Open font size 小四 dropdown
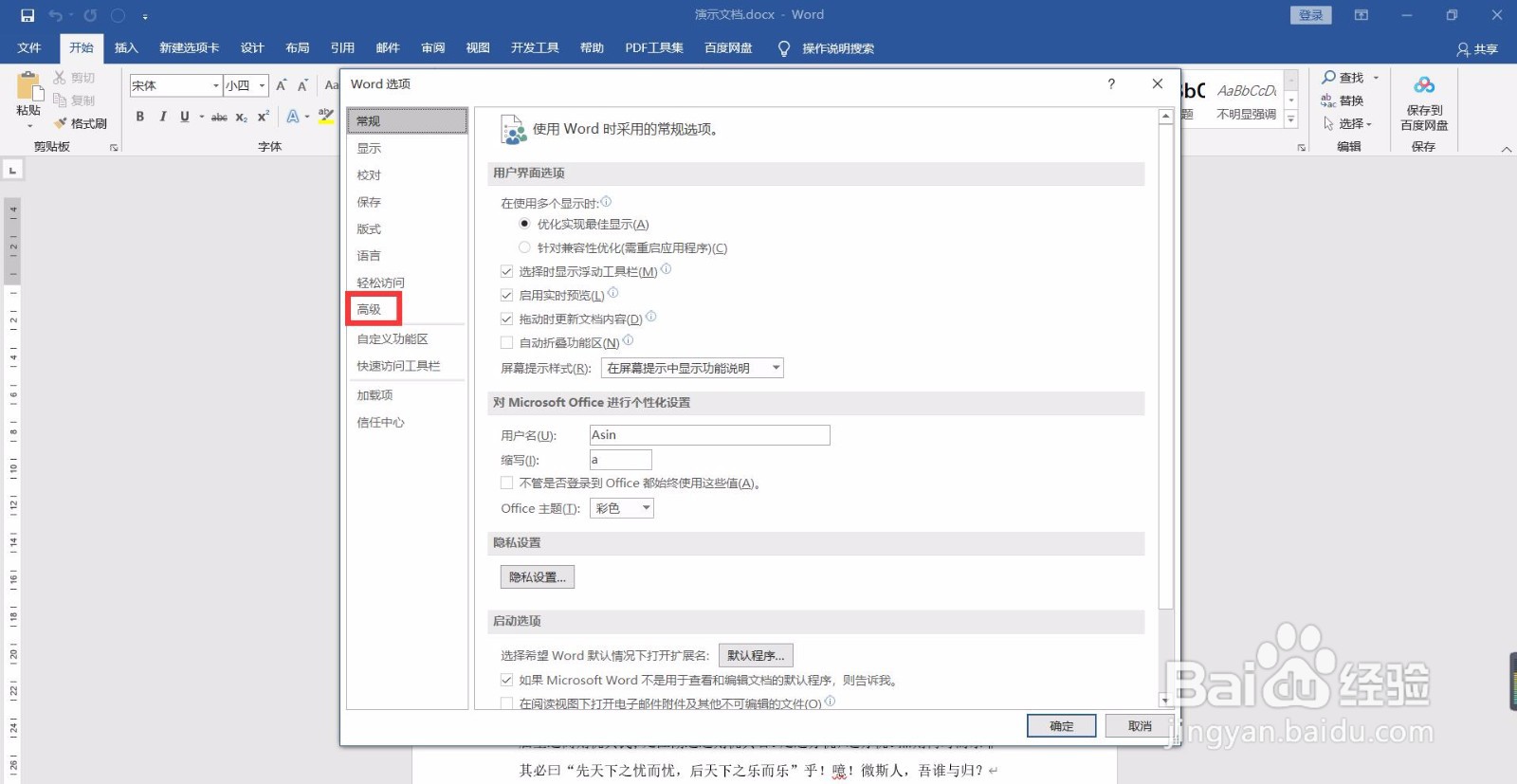The image size is (1517, 784). coord(263,85)
